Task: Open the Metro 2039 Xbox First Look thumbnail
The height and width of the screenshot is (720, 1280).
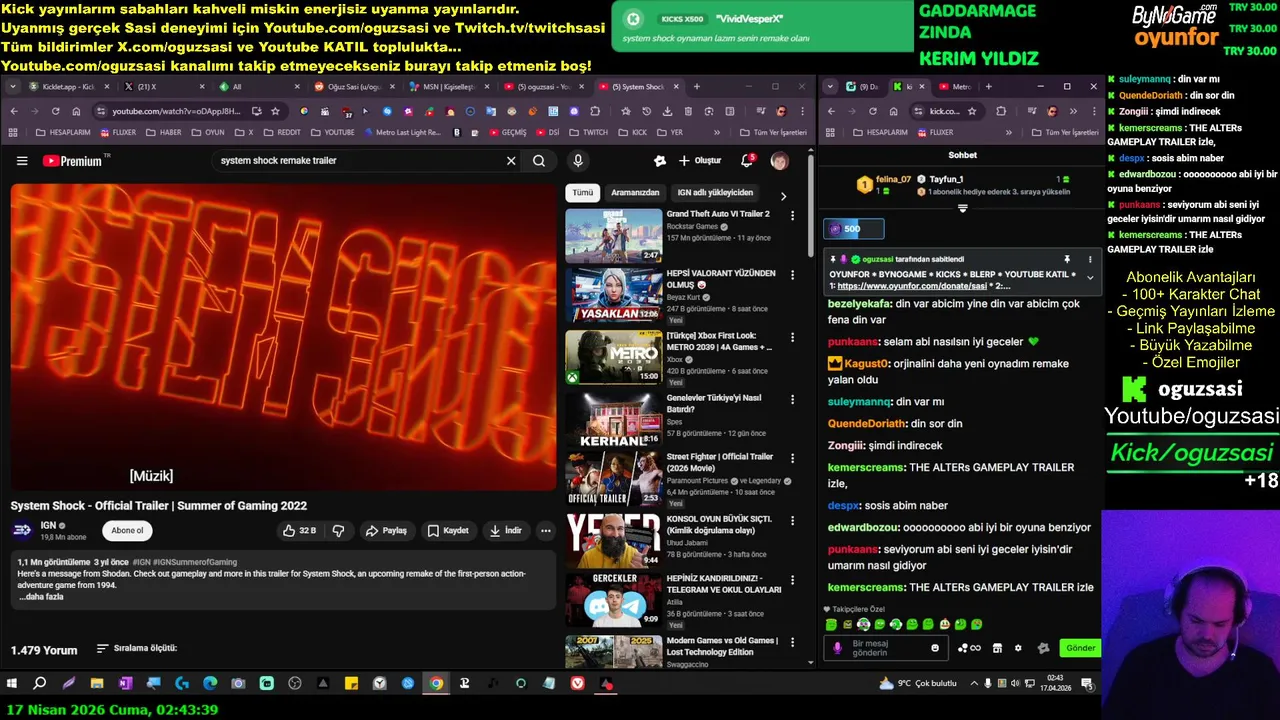Action: (613, 357)
